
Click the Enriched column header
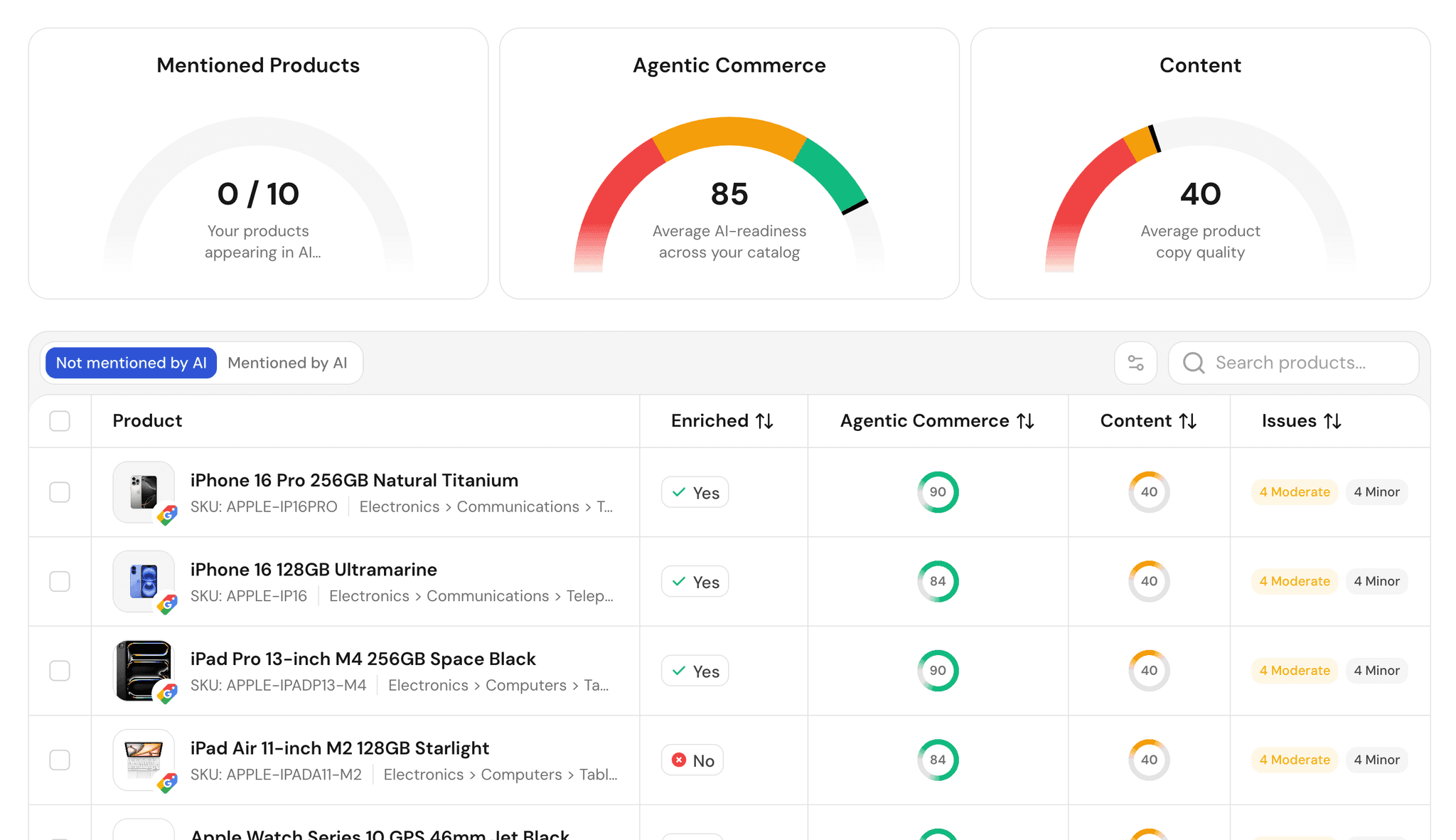click(x=722, y=421)
